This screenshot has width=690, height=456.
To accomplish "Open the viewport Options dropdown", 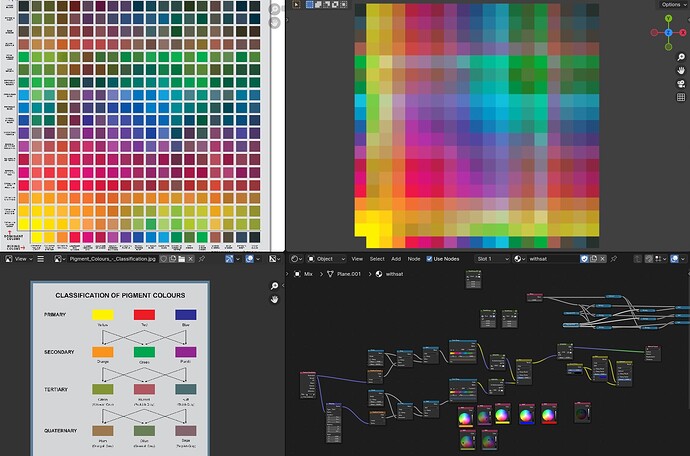I will pos(673,4).
